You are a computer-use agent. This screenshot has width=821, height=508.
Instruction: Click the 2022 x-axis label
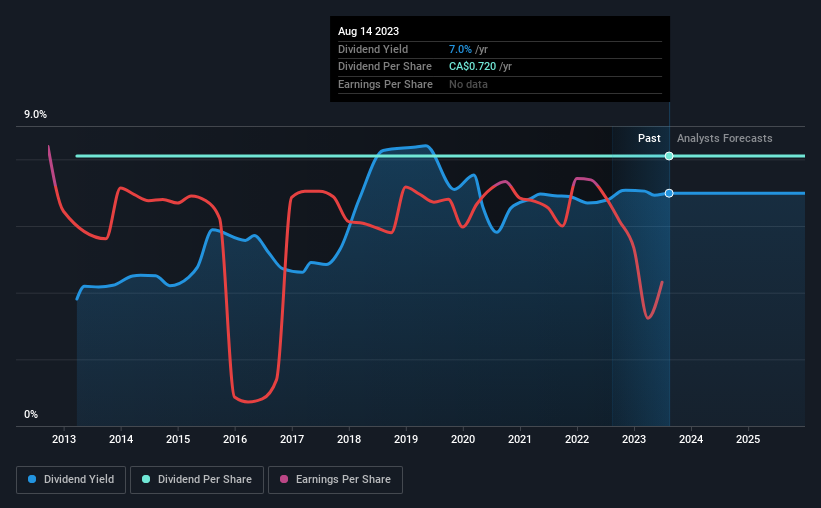[577, 439]
